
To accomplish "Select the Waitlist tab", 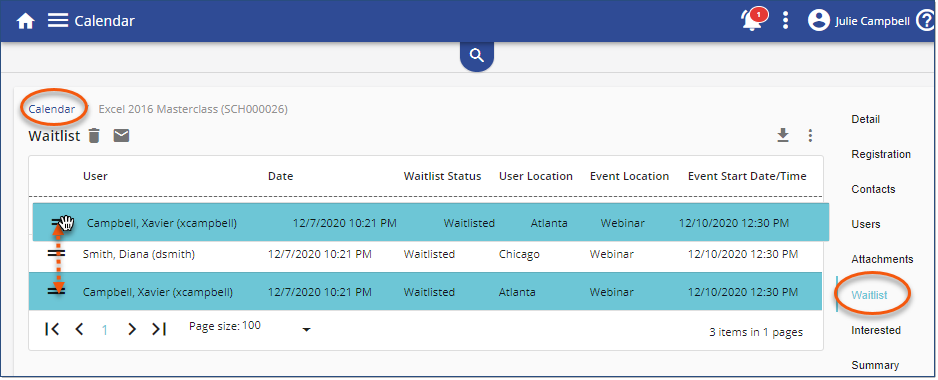I will pyautogui.click(x=870, y=295).
